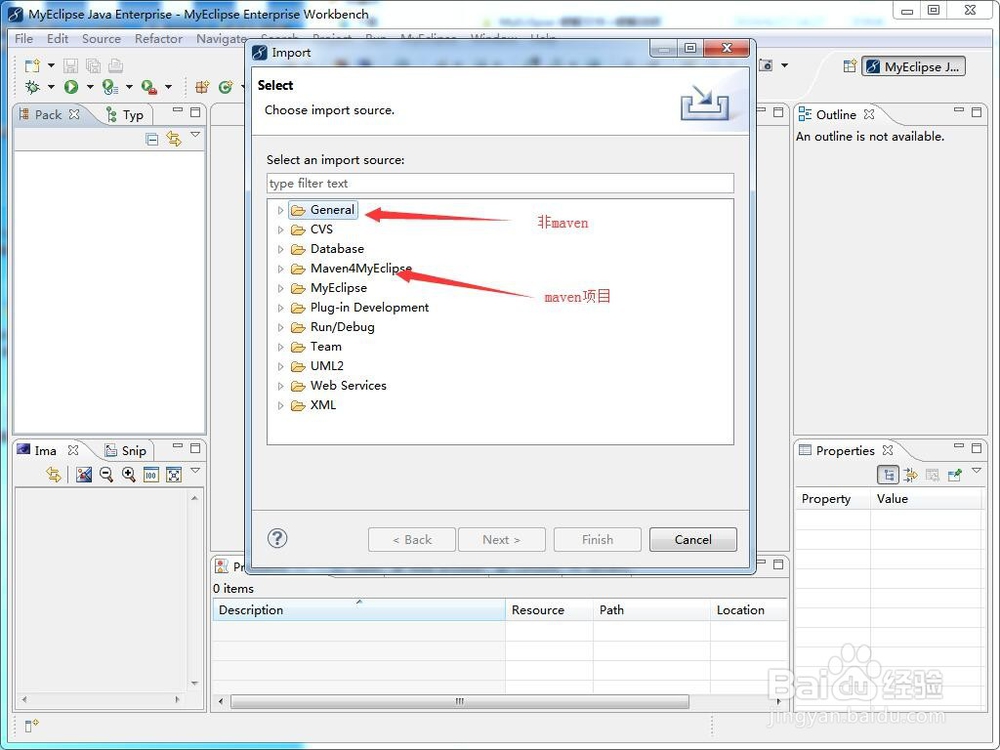Toggle Show Advanced Properties icon
Viewport: 1000px width, 750px height.
(910, 474)
